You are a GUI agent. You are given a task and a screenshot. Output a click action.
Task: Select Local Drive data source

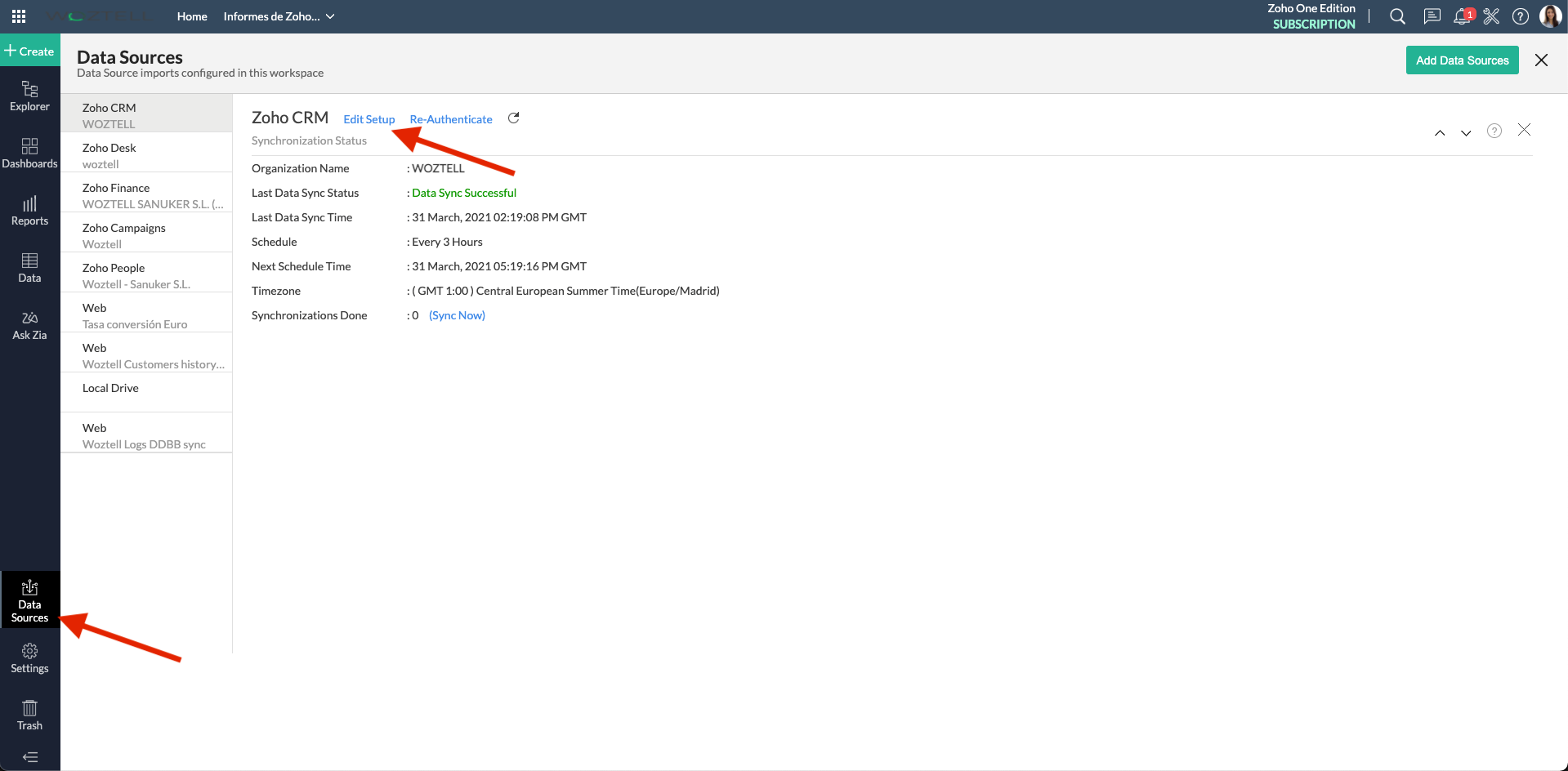146,394
